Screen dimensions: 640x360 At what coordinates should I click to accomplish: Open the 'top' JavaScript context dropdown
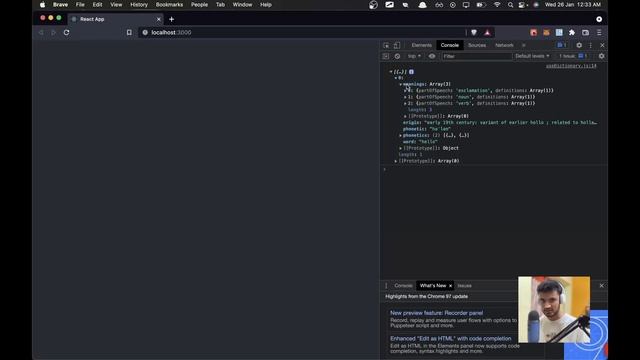point(414,56)
